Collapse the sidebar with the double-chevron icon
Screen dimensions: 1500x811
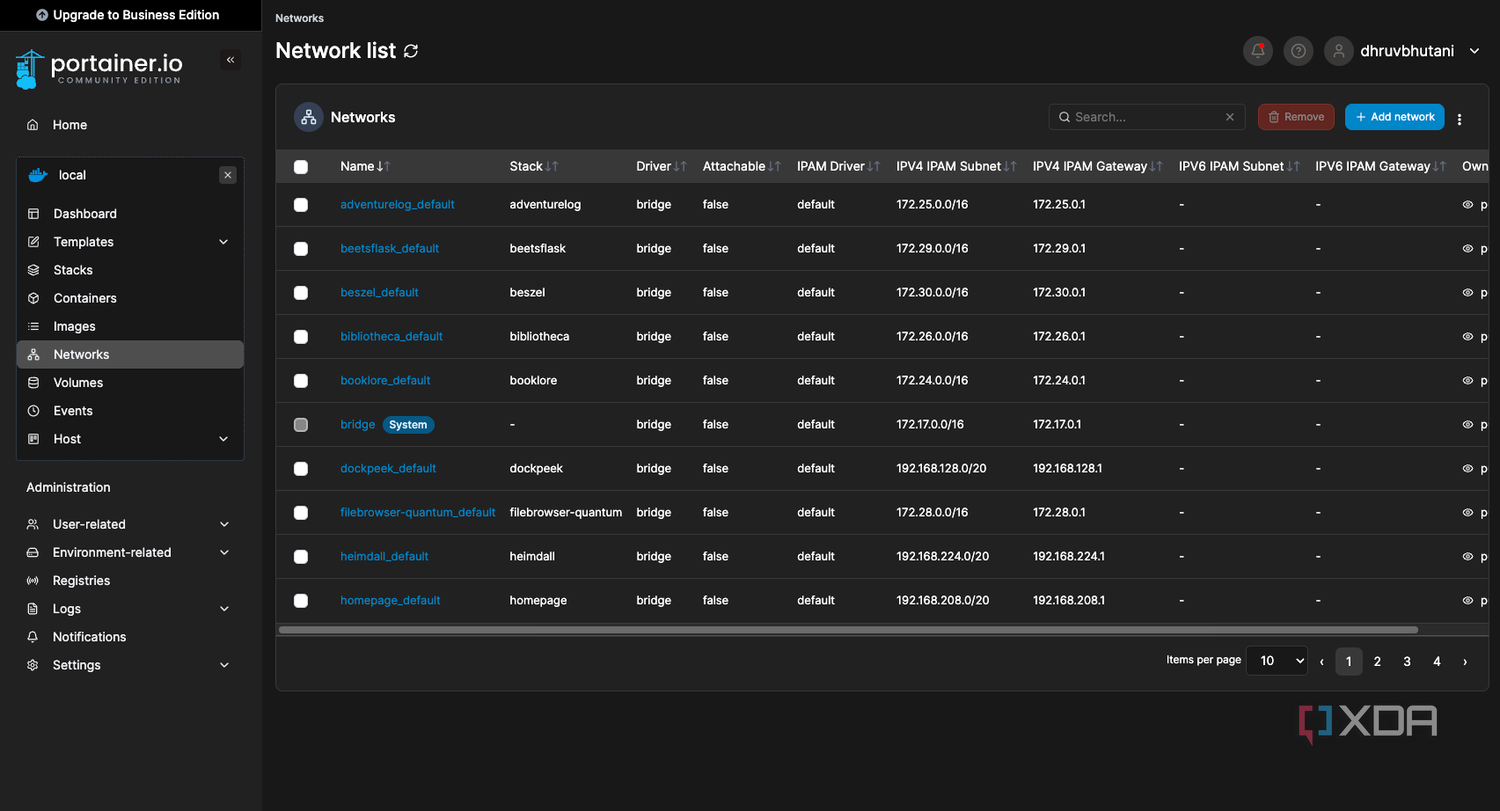point(231,60)
